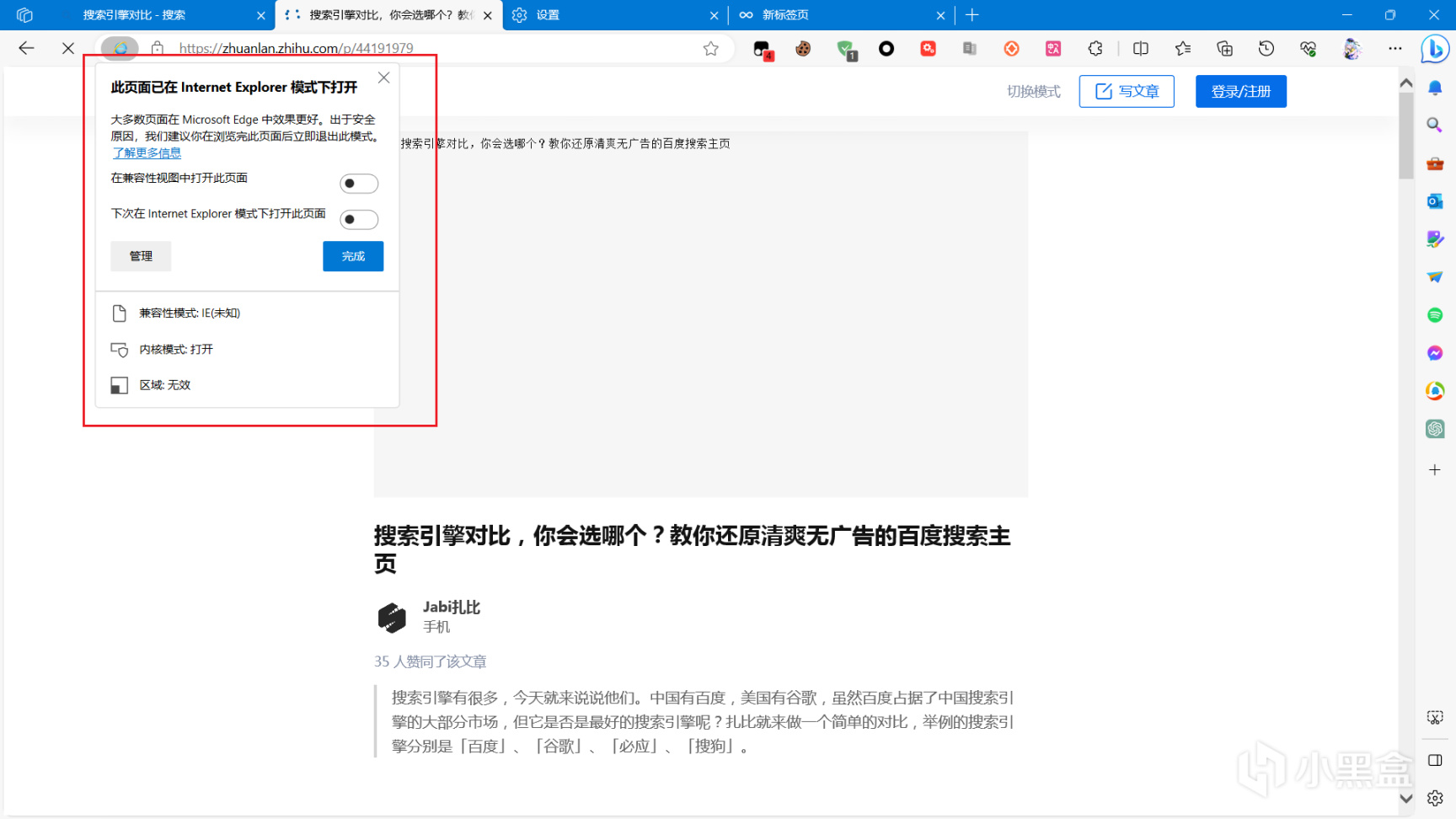Open split screen view

point(1141,49)
